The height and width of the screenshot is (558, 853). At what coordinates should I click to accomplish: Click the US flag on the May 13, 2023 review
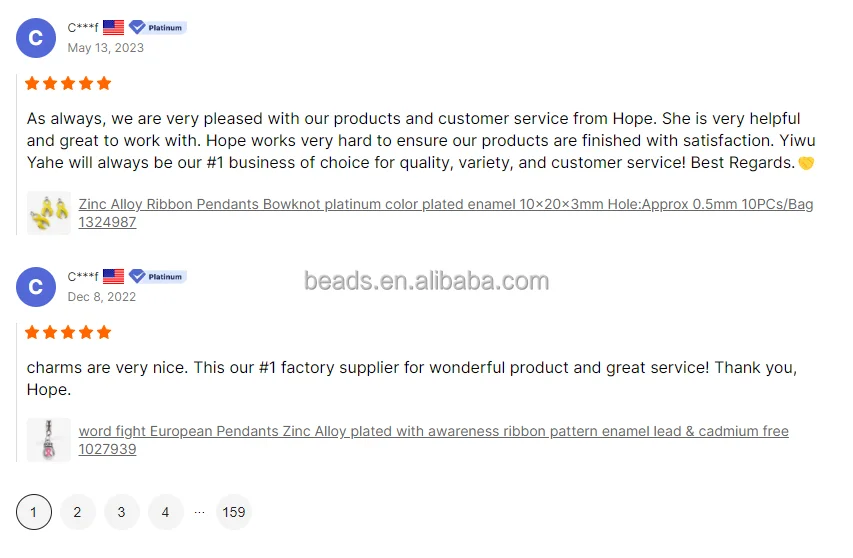point(113,27)
